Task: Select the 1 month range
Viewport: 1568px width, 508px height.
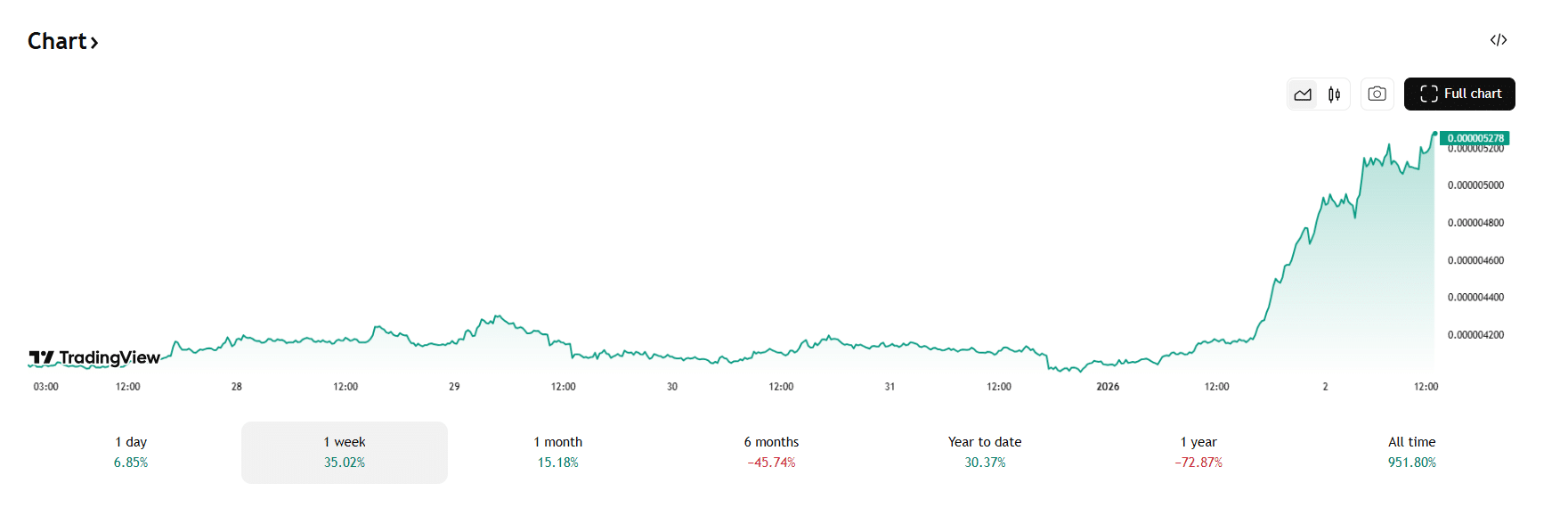Action: click(558, 452)
